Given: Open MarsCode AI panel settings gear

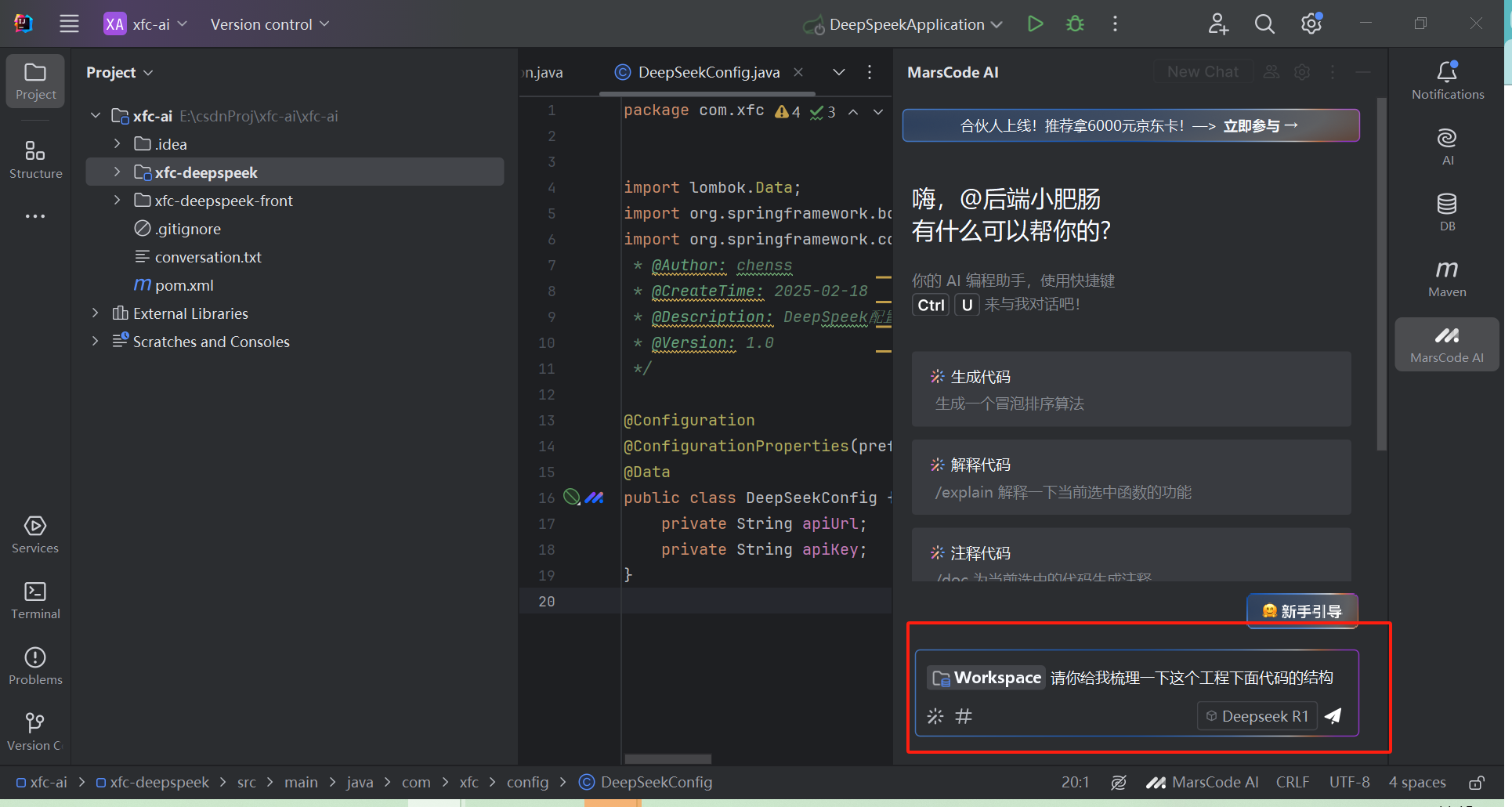Looking at the screenshot, I should click(1302, 72).
